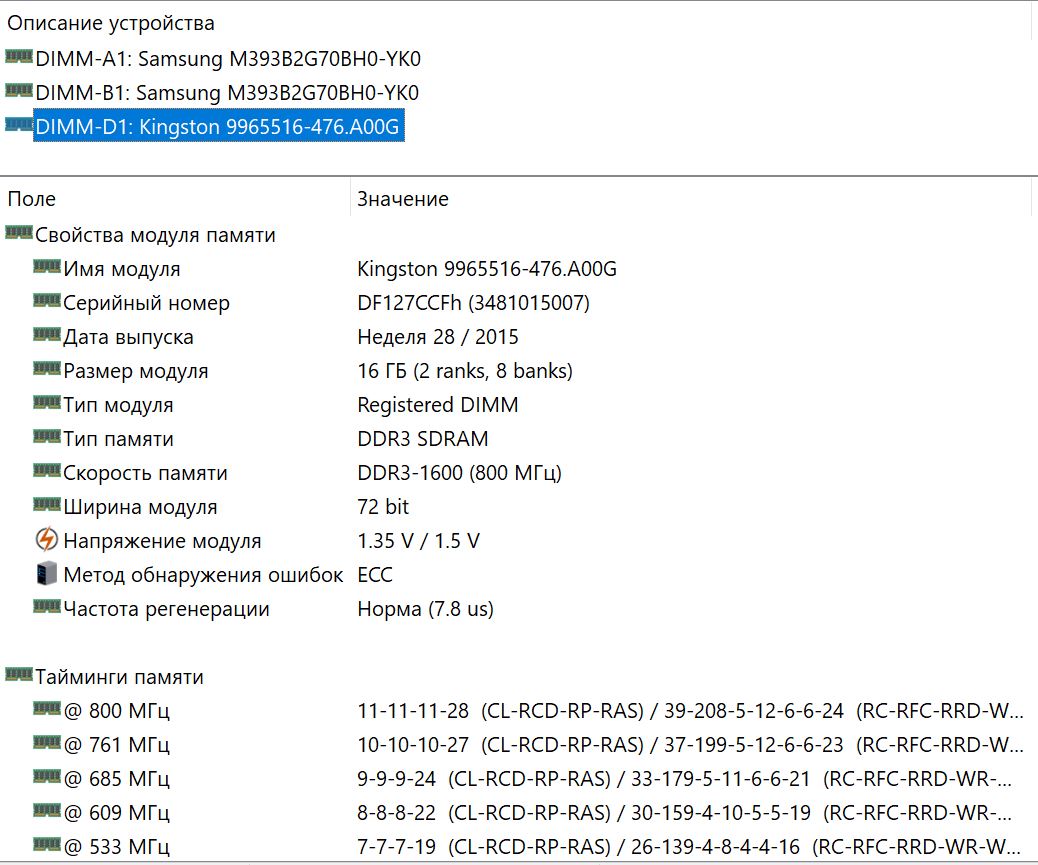Click the icon beside 'Тип памяти'
Screen dimensions: 1038x865
46,437
